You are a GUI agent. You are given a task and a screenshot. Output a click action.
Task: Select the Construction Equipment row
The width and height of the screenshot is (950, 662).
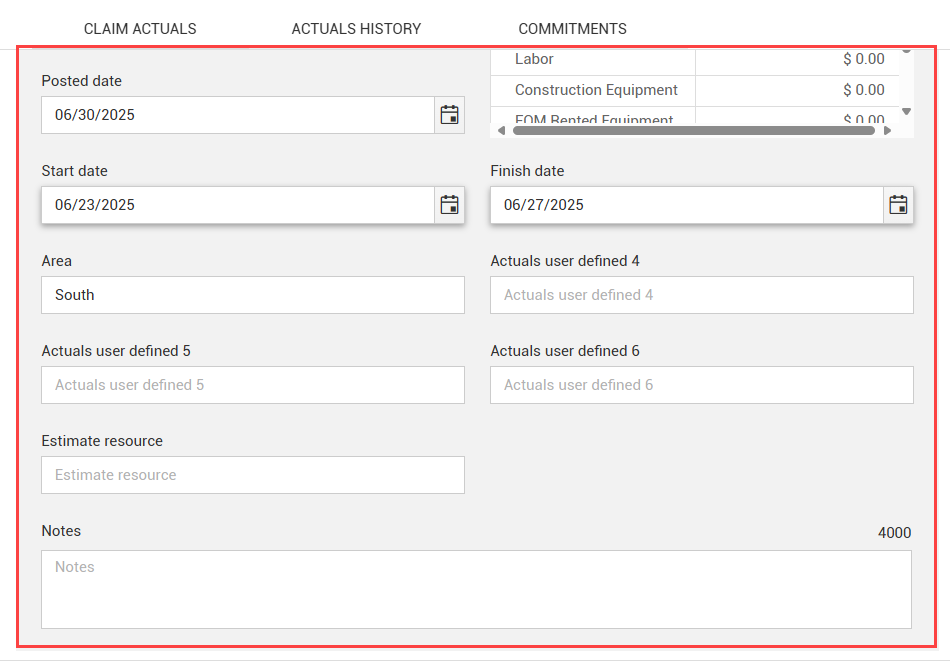tap(596, 90)
